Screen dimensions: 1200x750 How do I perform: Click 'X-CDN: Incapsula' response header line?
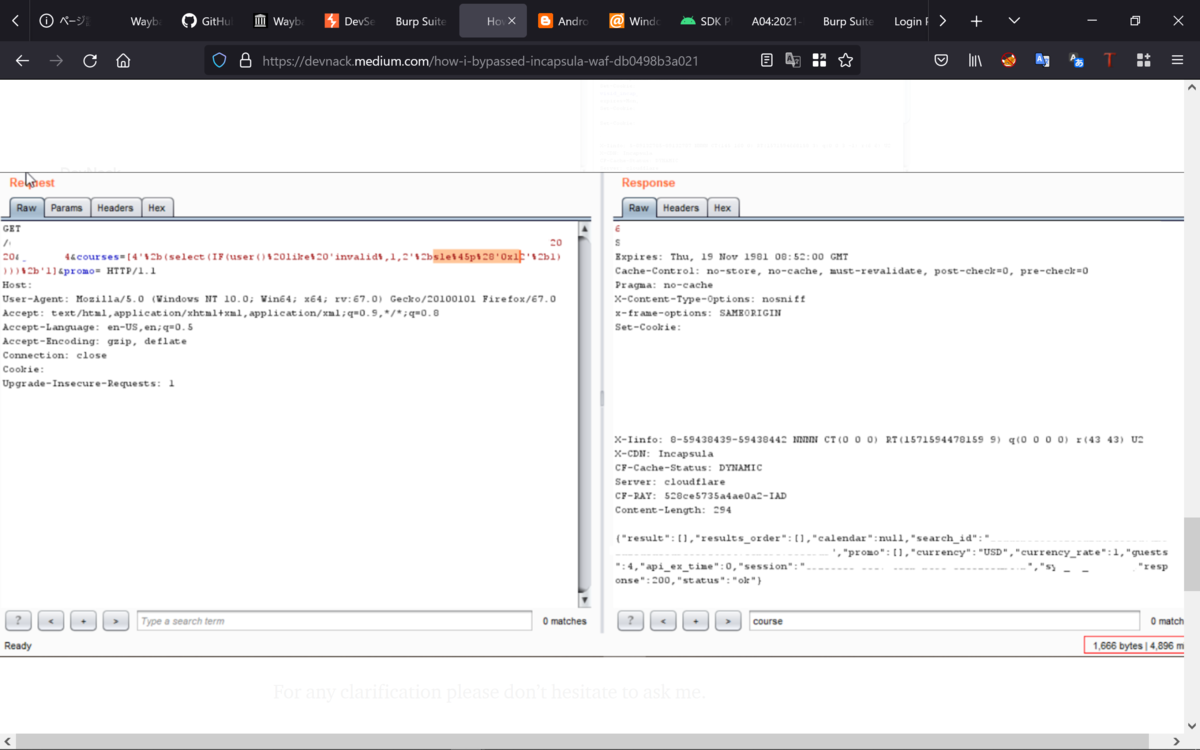click(662, 453)
